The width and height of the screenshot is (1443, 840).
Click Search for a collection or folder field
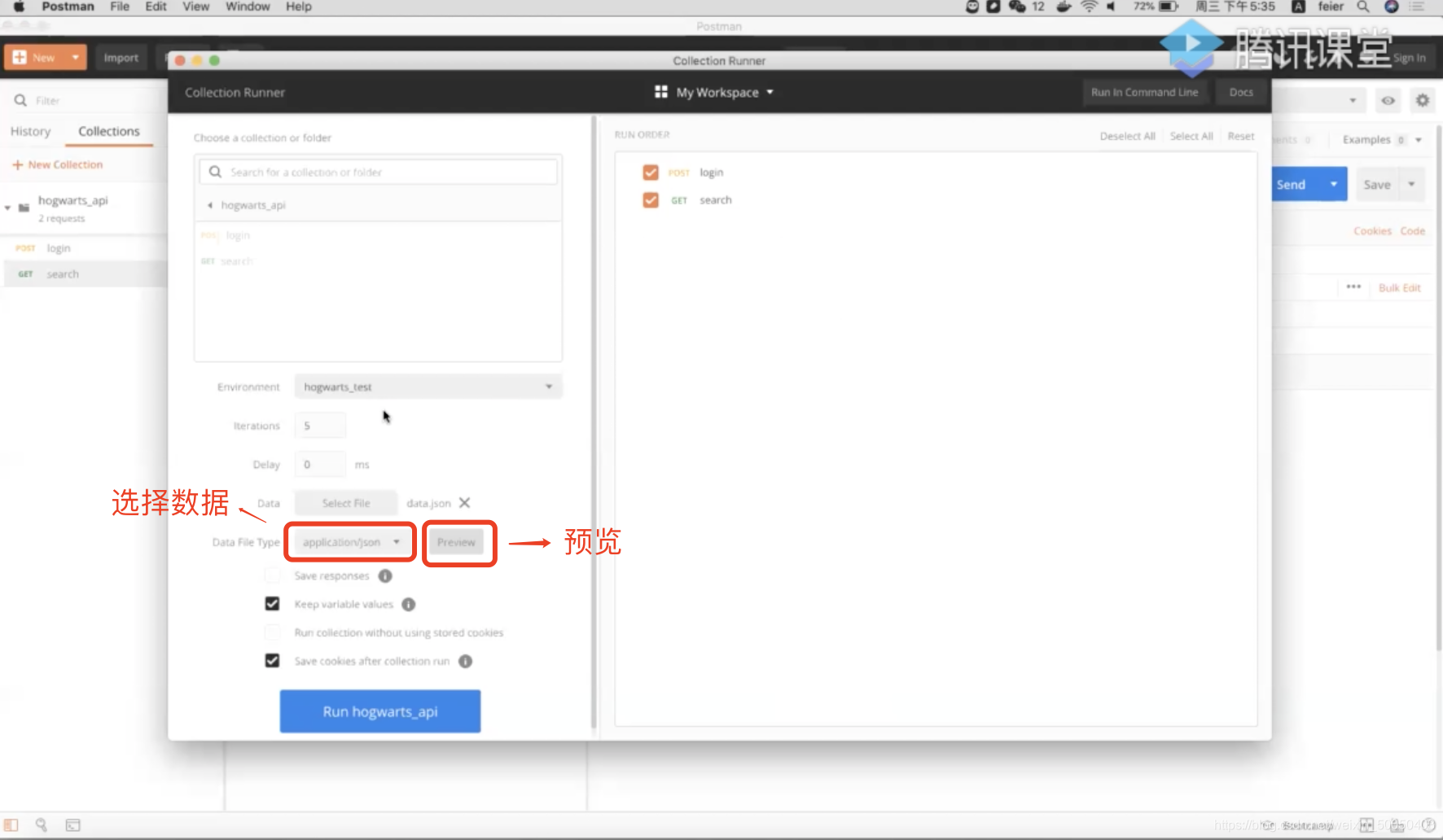379,172
